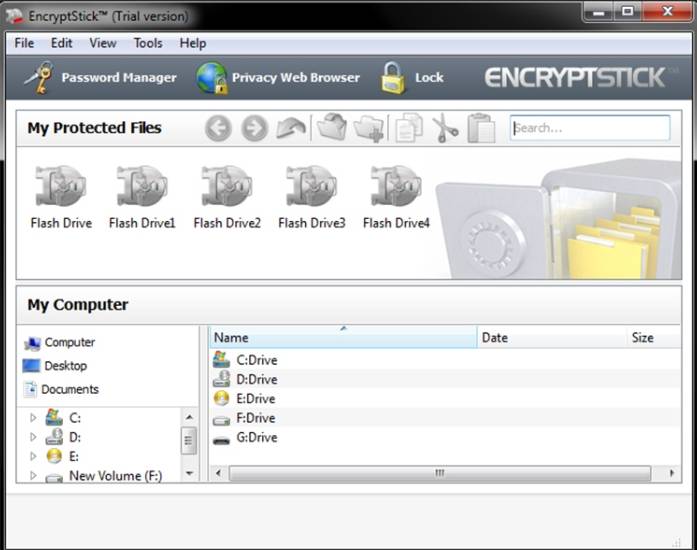Select the "G:Drive" row text
This screenshot has width=697, height=550.
[257, 438]
